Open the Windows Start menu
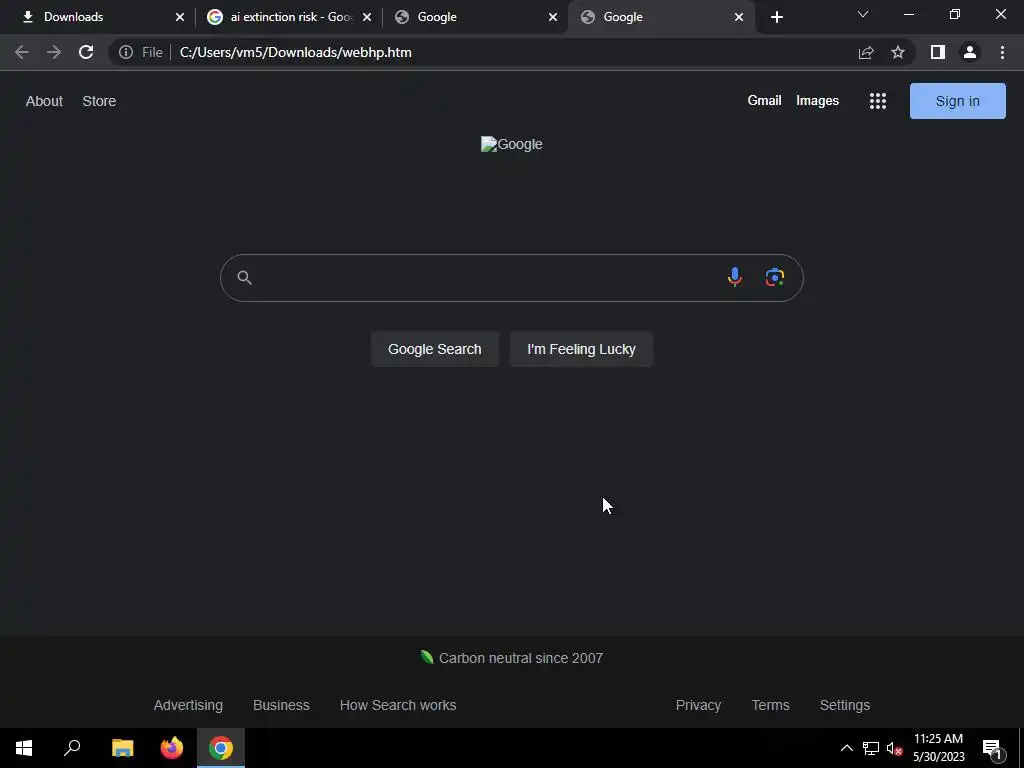1024x768 pixels. click(x=24, y=748)
